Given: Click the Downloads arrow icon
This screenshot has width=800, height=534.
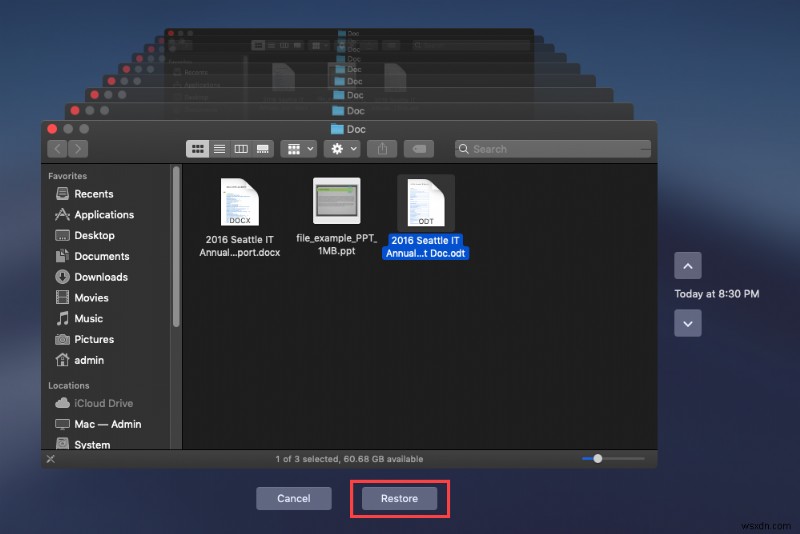Looking at the screenshot, I should pyautogui.click(x=62, y=276).
